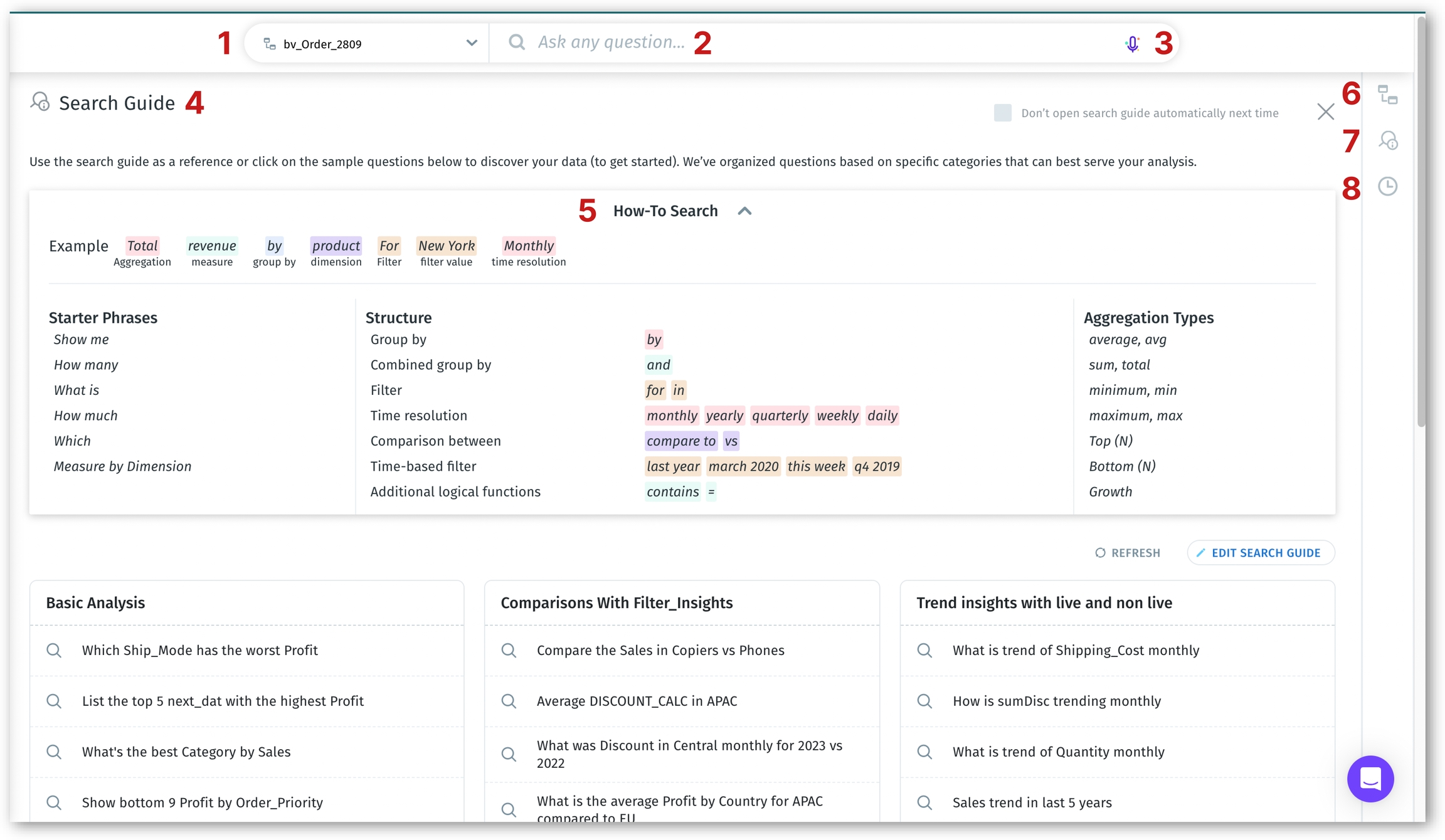
Task: Select 'What's the best Category by Sales'
Action: click(186, 752)
